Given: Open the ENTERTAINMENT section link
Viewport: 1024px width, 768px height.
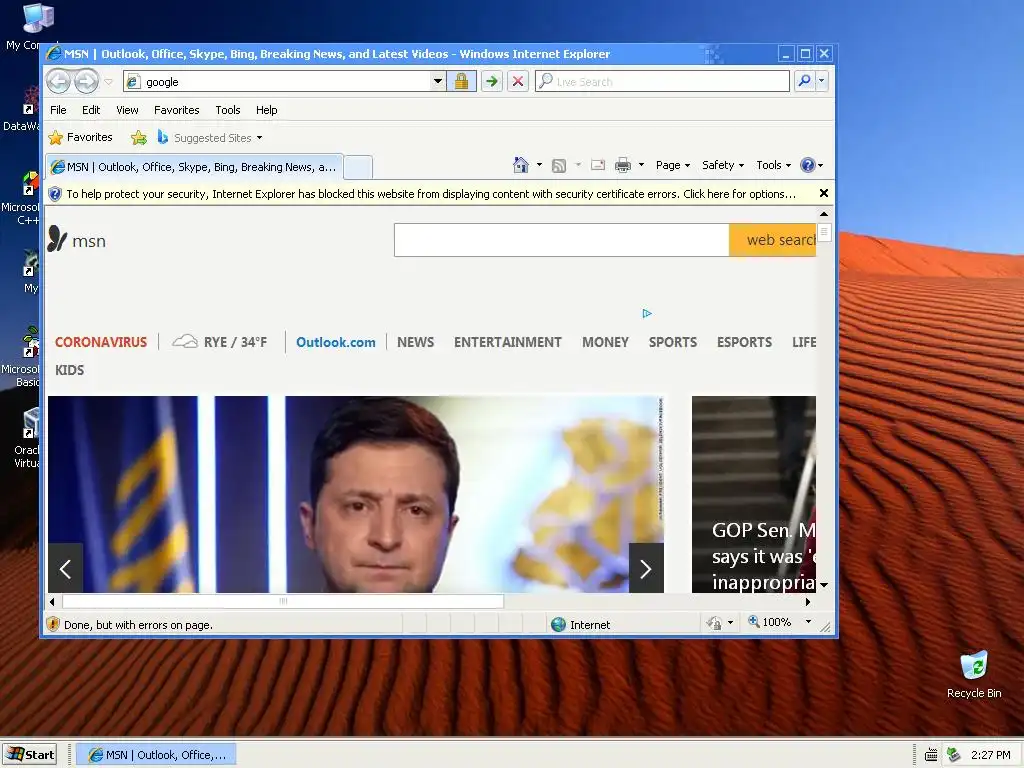Looking at the screenshot, I should (x=507, y=342).
